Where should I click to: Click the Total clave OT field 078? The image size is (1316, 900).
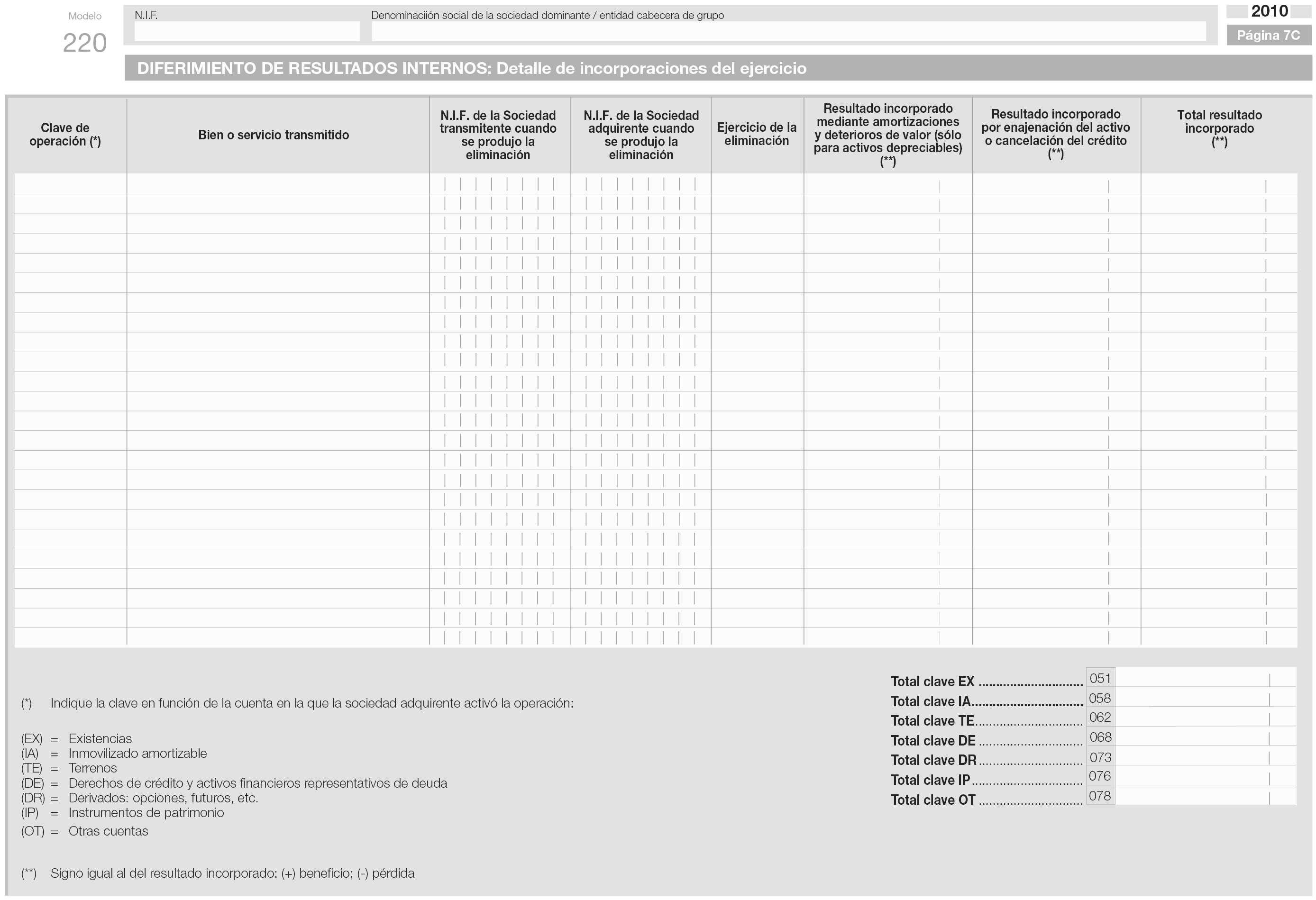tap(1206, 796)
